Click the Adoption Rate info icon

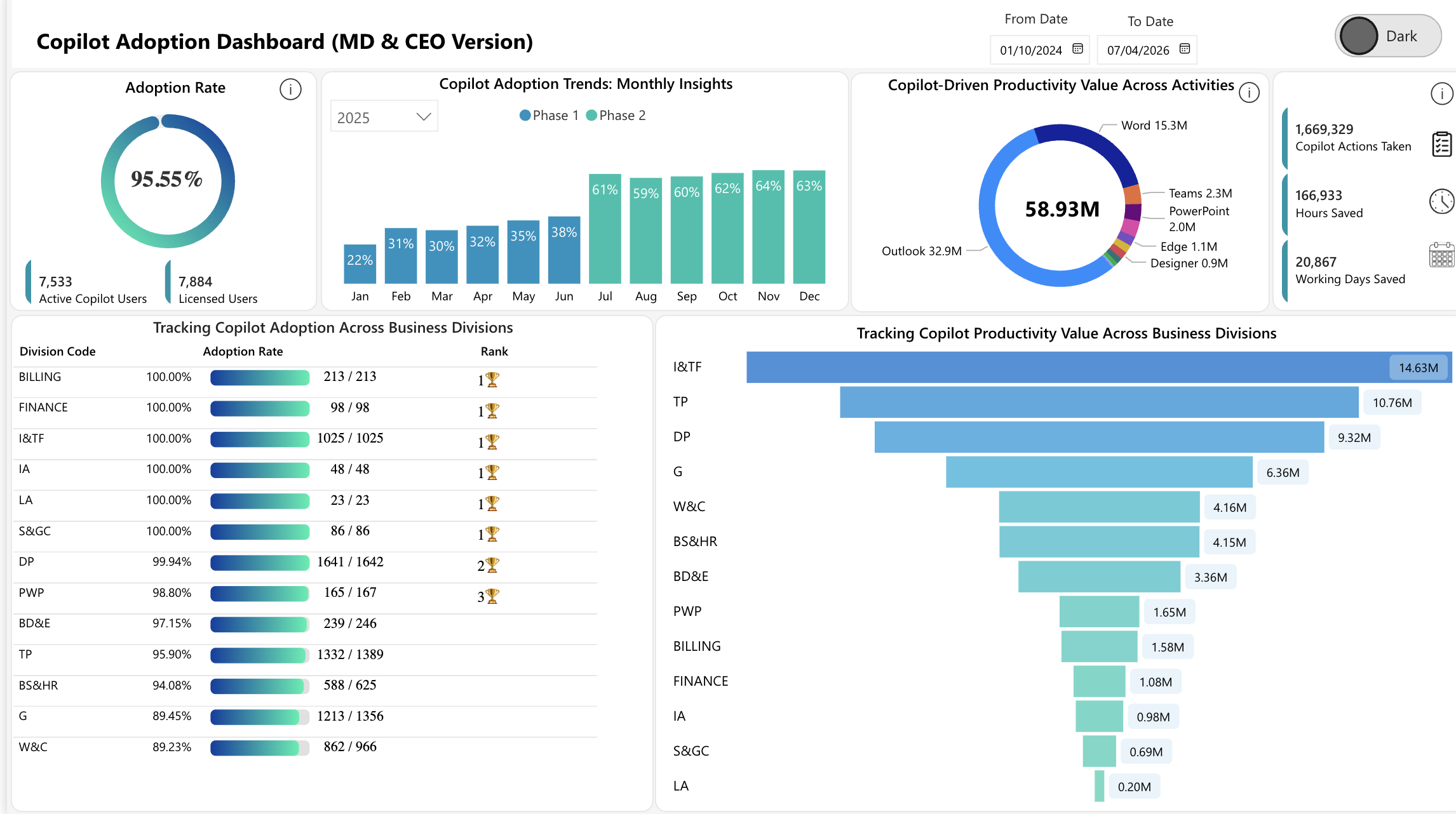click(290, 90)
